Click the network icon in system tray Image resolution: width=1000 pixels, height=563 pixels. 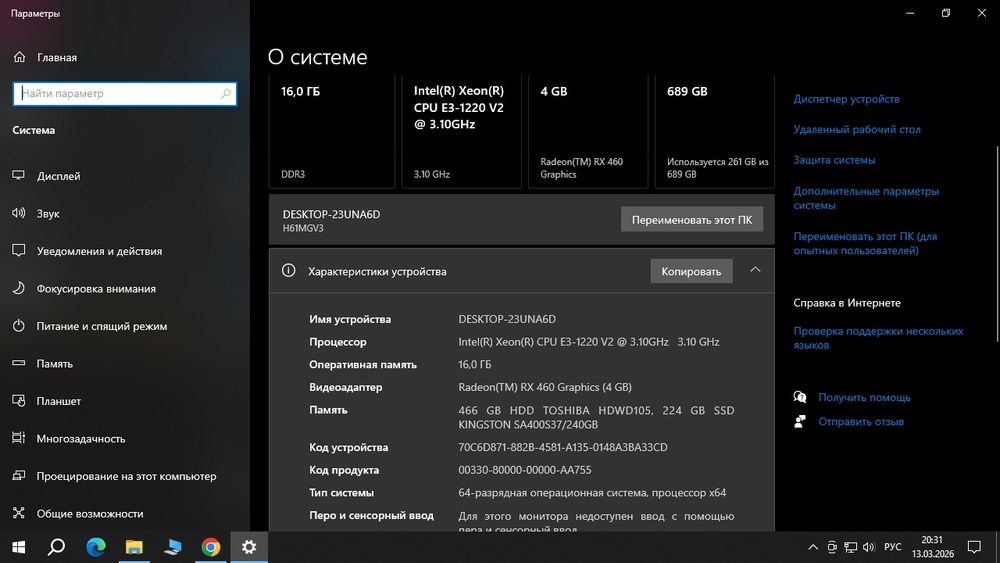[x=850, y=547]
